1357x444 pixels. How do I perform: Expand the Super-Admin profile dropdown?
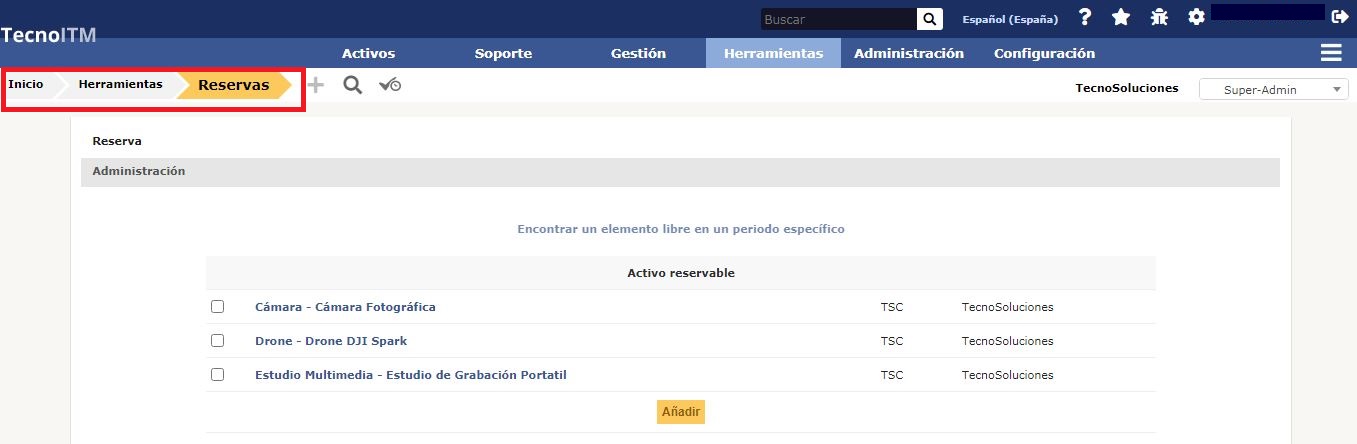1273,90
